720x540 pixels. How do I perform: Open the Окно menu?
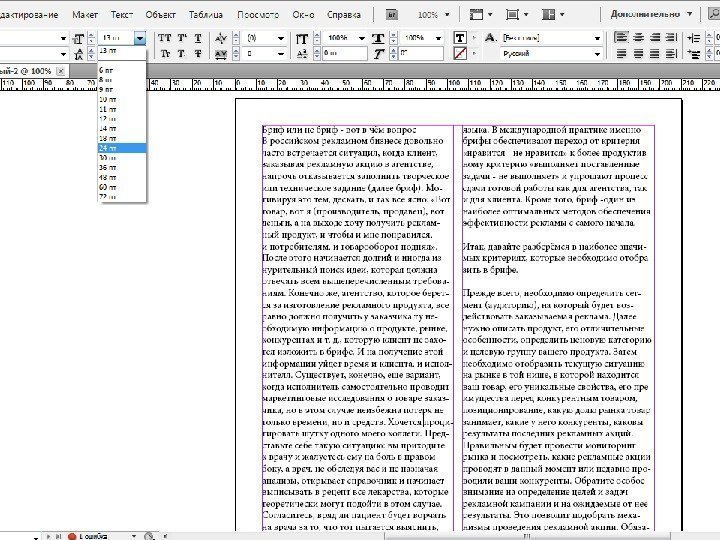303,15
